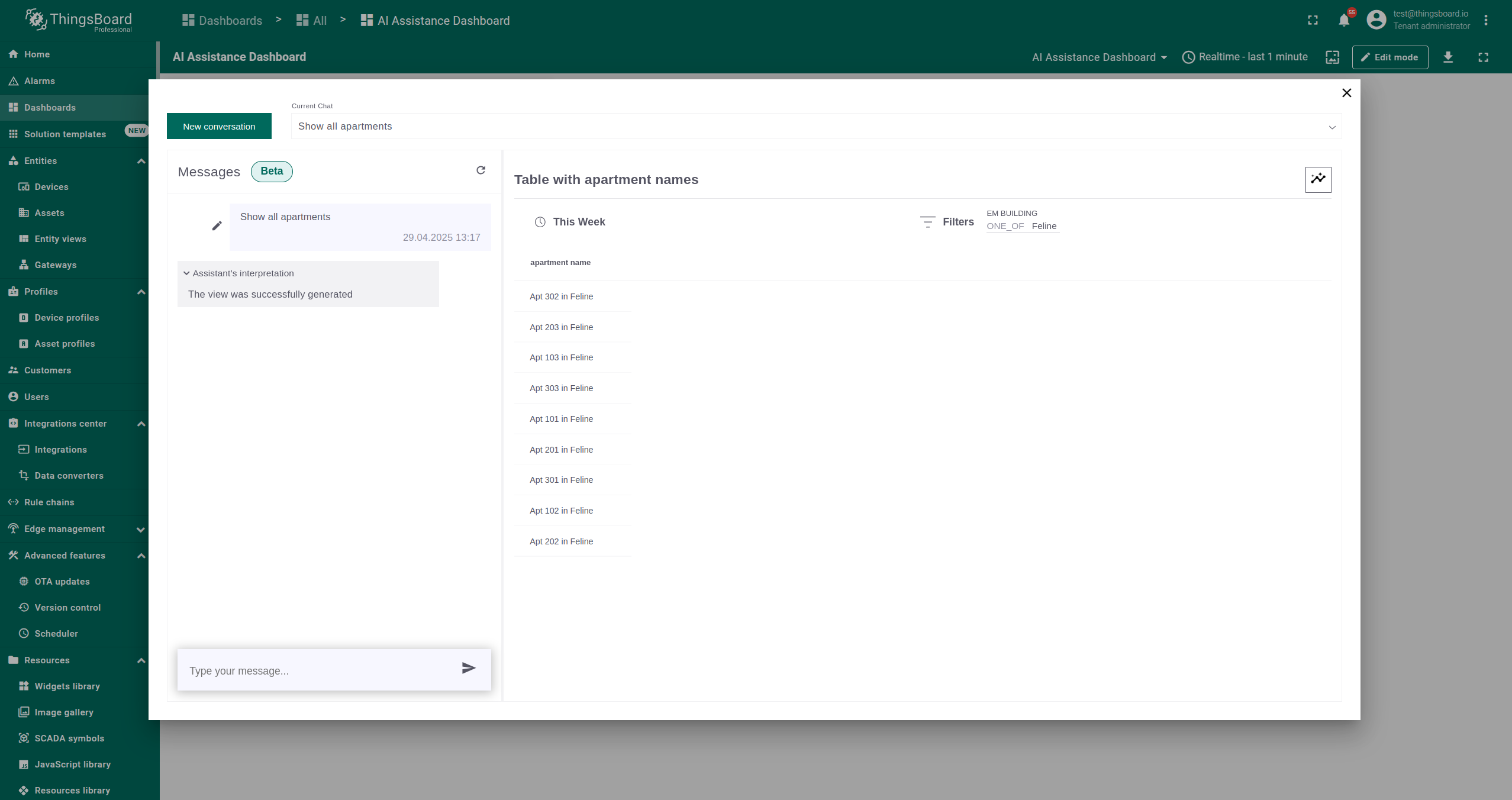
Task: Collapse the Entities sidebar group
Action: (x=141, y=161)
